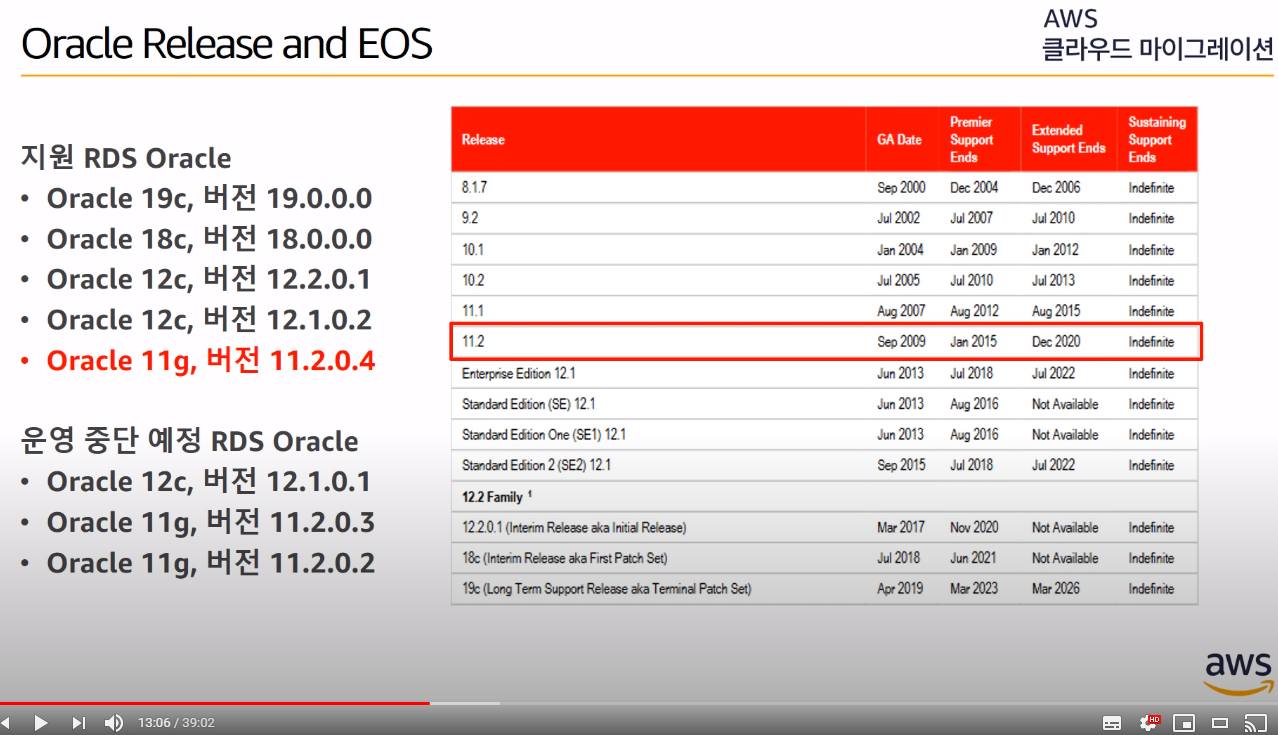The image size is (1278, 735).
Task: Click the 'Jul 2005' cell
Action: click(x=898, y=280)
